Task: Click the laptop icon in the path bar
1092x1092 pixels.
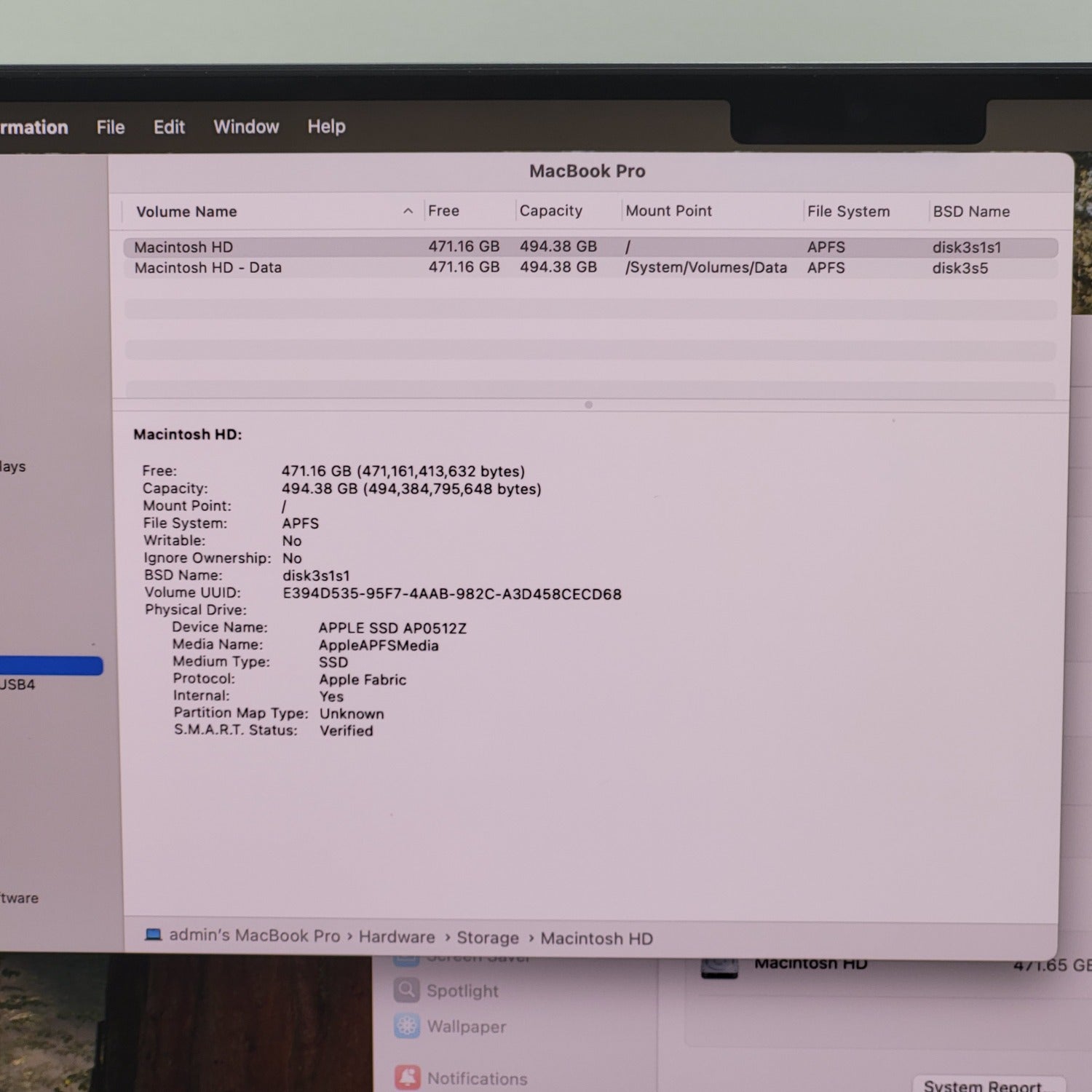Action: [153, 935]
